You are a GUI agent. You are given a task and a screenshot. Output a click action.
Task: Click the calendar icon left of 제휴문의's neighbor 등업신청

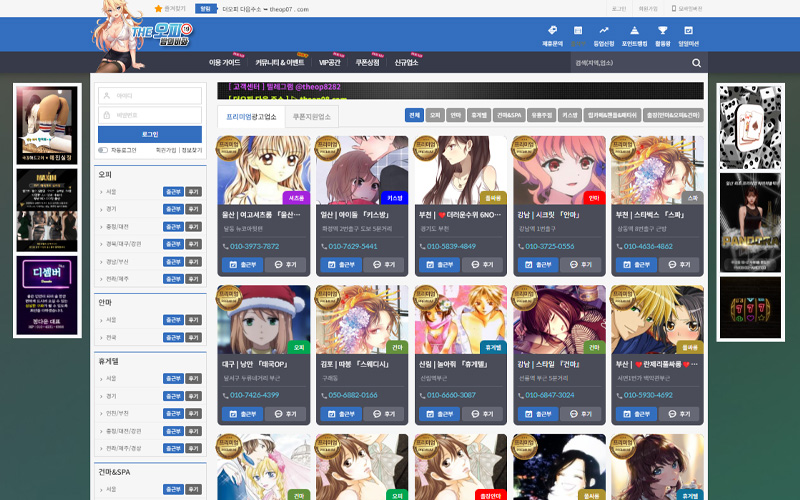[578, 30]
